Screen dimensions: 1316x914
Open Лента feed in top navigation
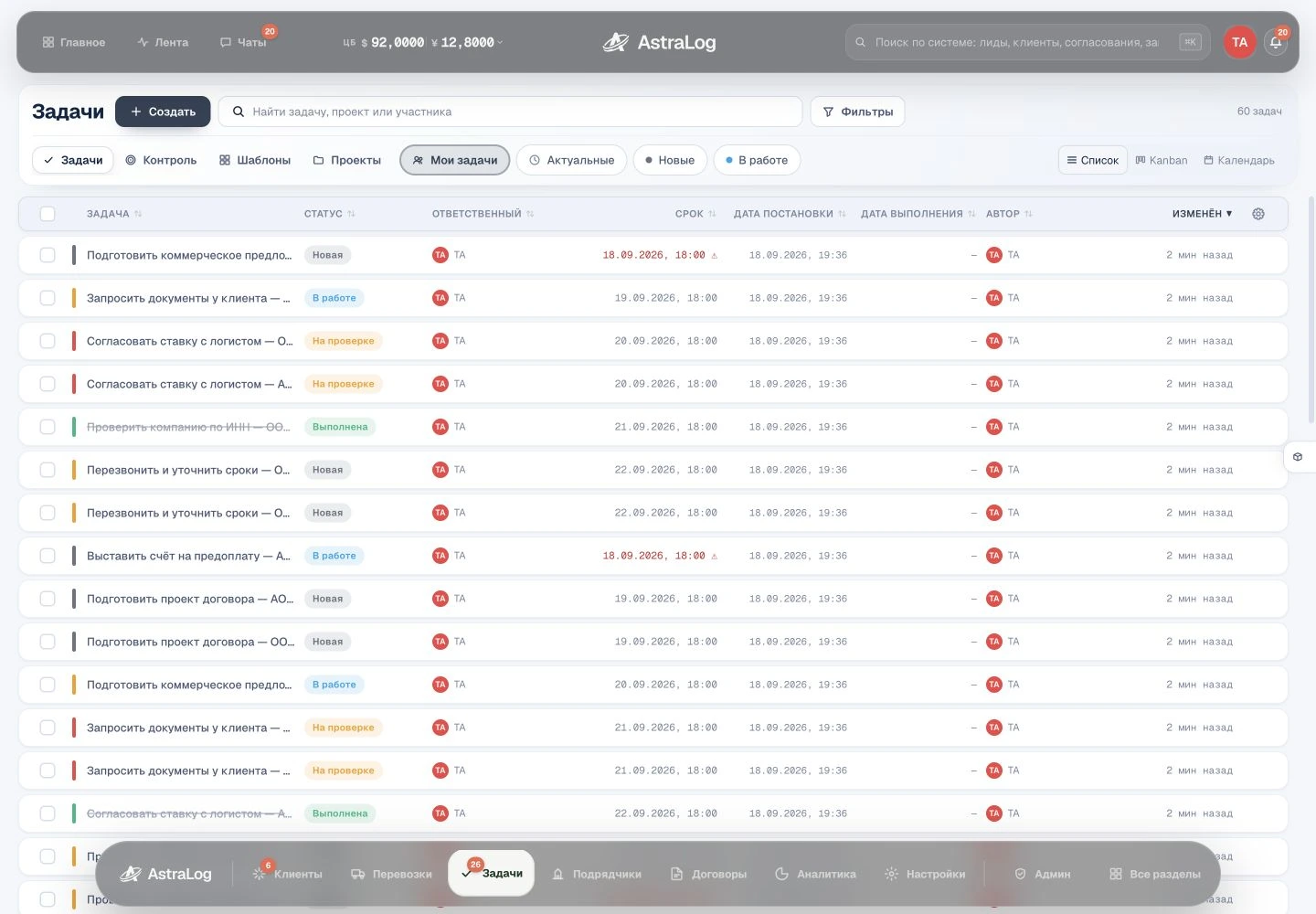pyautogui.click(x=163, y=42)
